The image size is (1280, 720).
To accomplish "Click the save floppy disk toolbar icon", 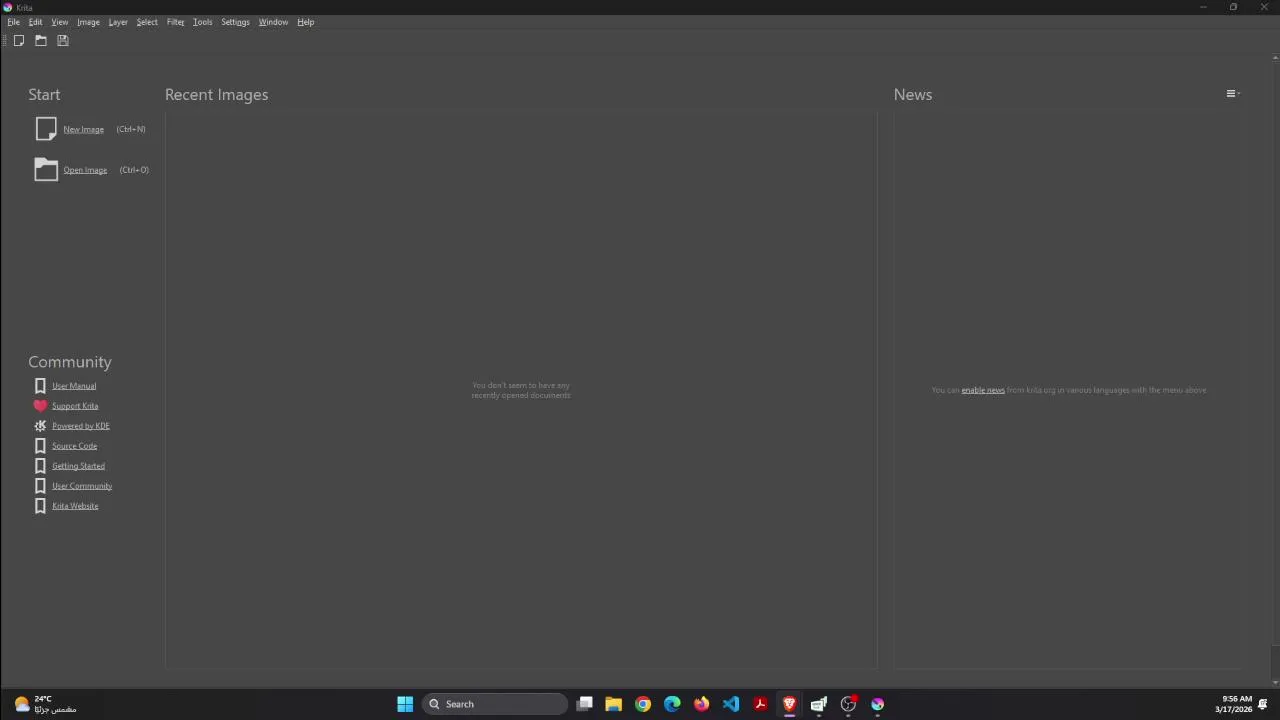I will point(63,41).
